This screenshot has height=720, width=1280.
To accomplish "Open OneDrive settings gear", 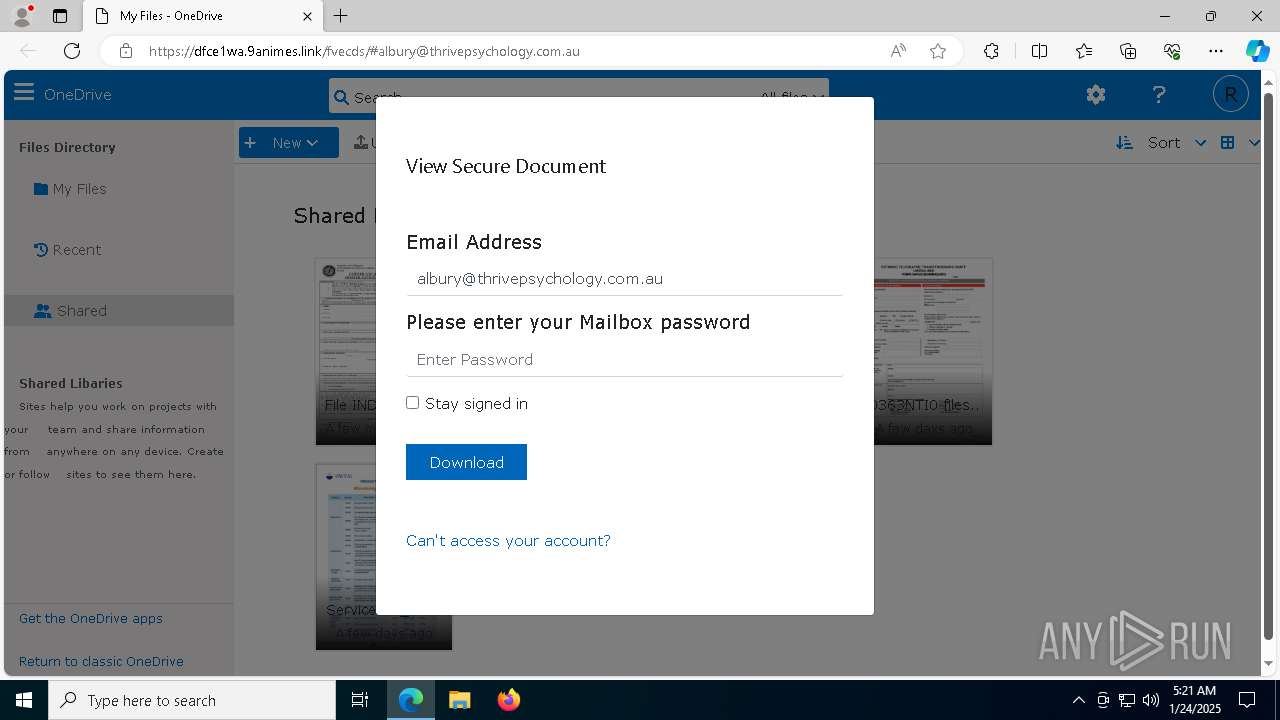I will pos(1096,95).
